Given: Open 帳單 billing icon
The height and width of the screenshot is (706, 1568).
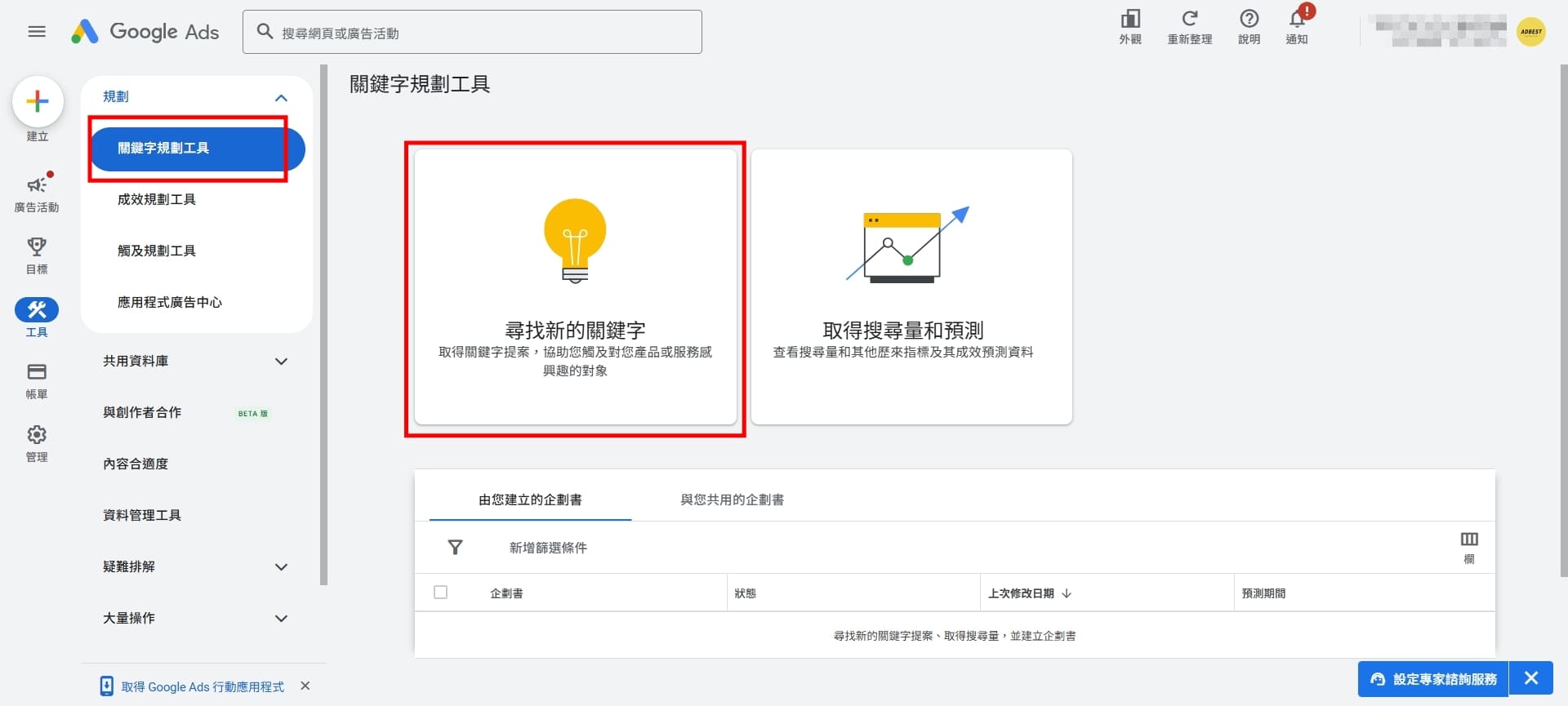Looking at the screenshot, I should 37,380.
